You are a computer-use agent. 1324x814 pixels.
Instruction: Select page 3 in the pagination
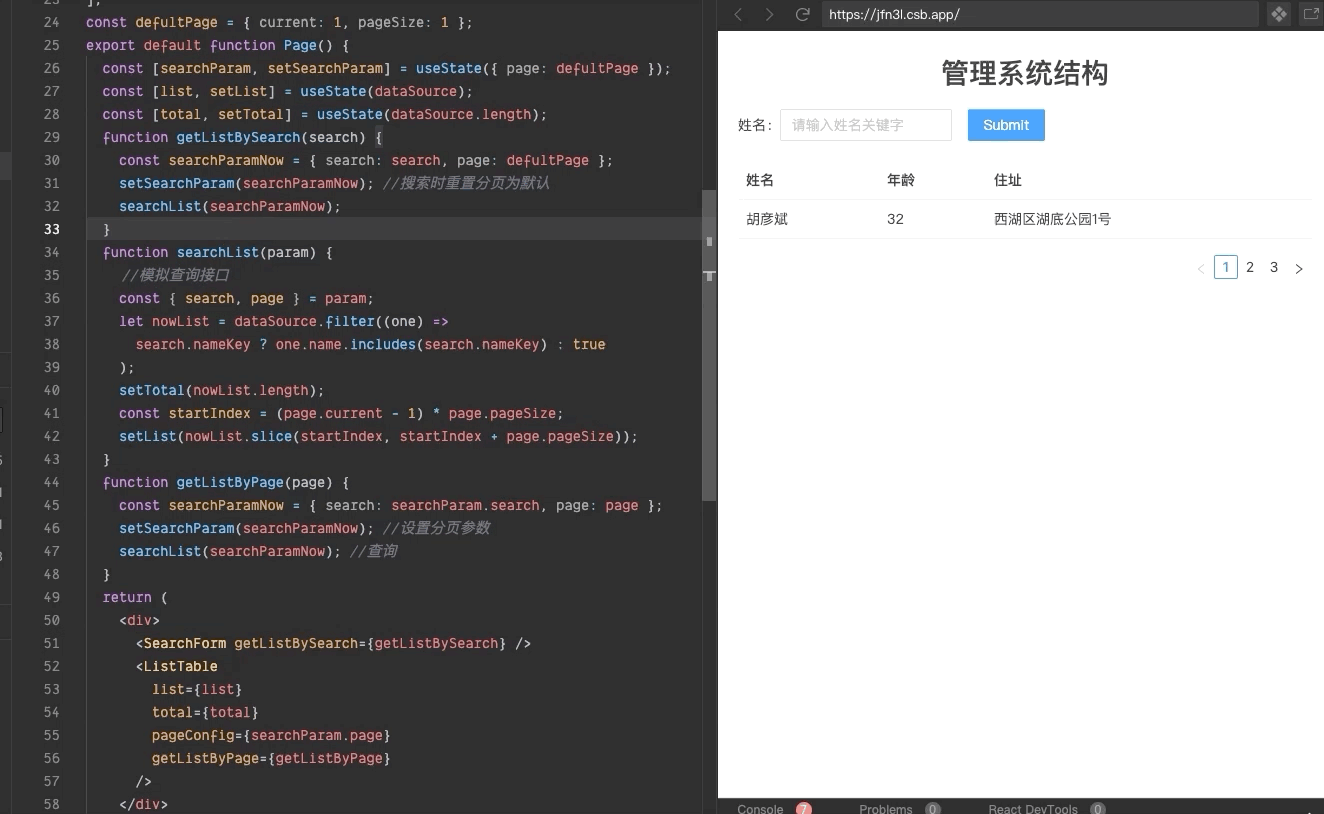1274,267
